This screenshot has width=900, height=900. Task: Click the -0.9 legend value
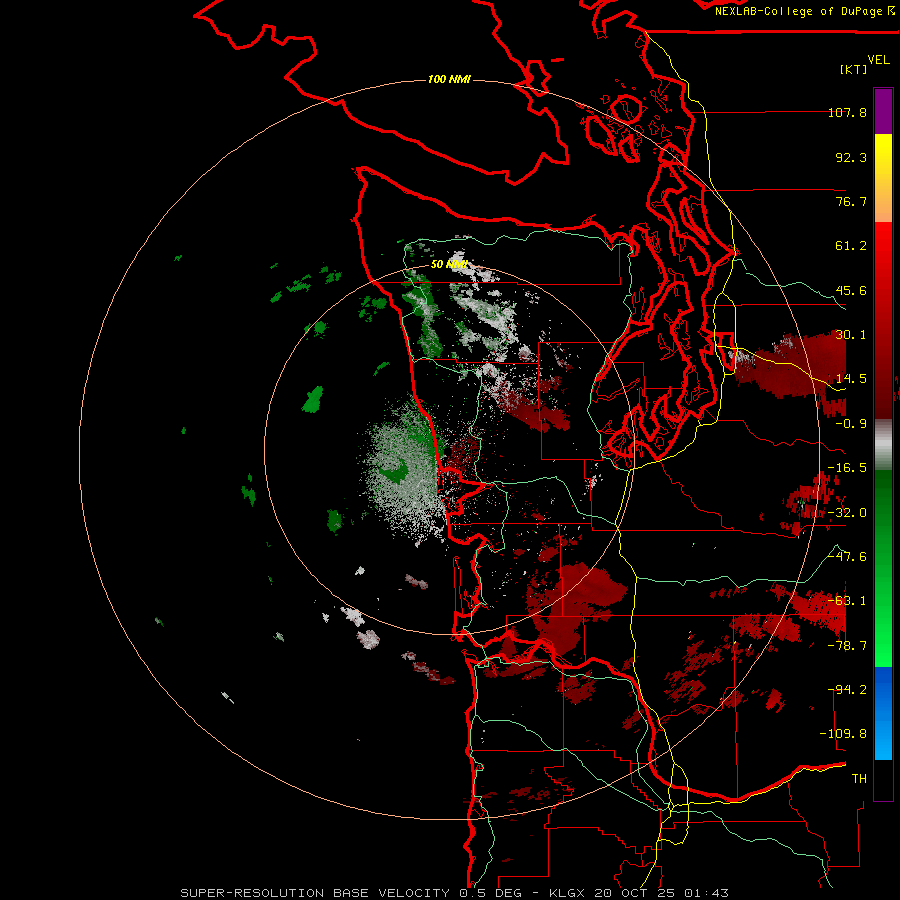[x=851, y=424]
